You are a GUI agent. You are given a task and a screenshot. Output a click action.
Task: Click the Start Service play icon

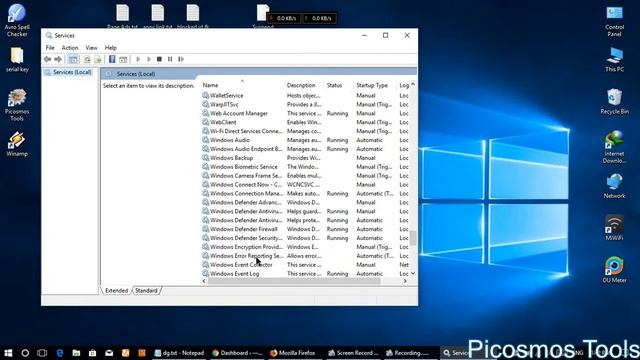coord(138,59)
